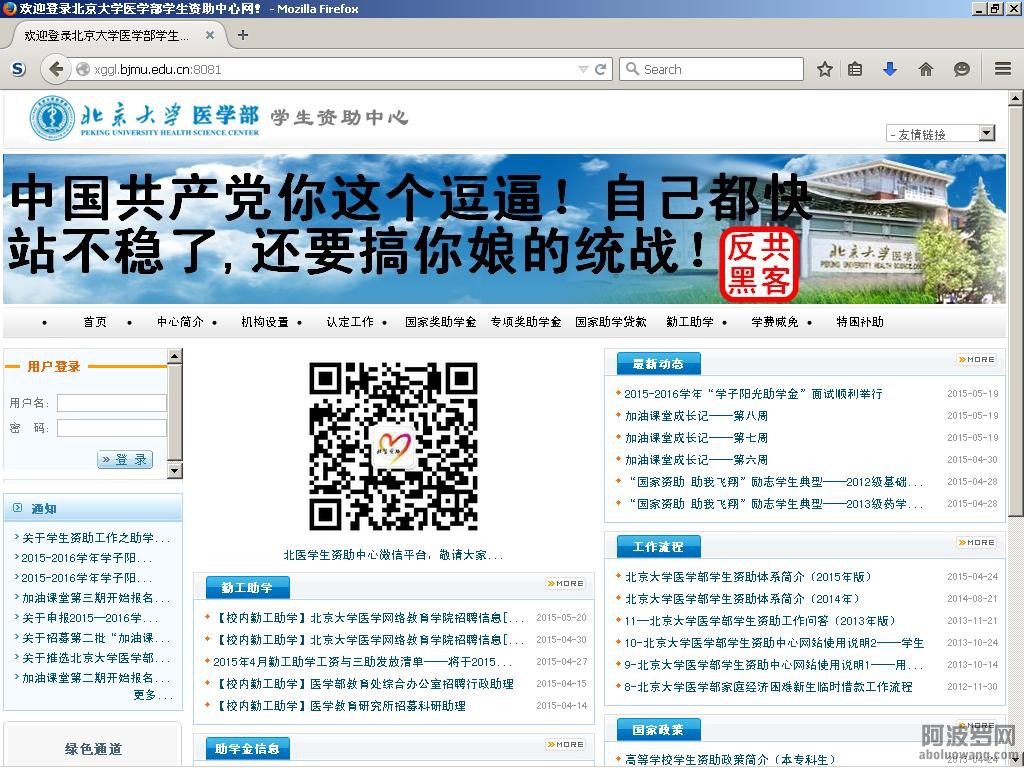Image resolution: width=1024 pixels, height=768 pixels.
Task: Open a new tab with plus button
Action: click(242, 35)
